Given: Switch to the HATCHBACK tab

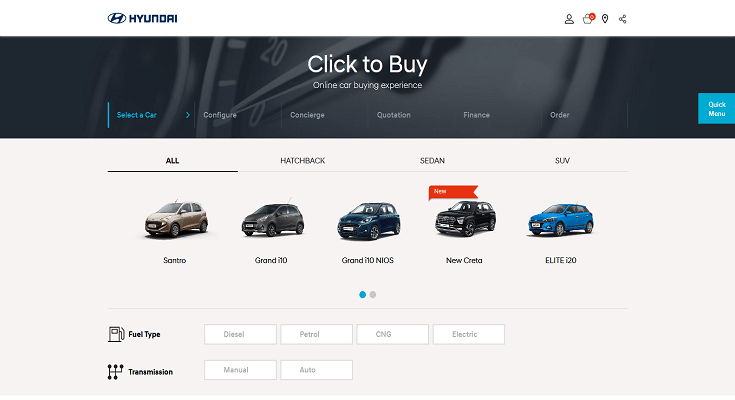Looking at the screenshot, I should pos(302,160).
